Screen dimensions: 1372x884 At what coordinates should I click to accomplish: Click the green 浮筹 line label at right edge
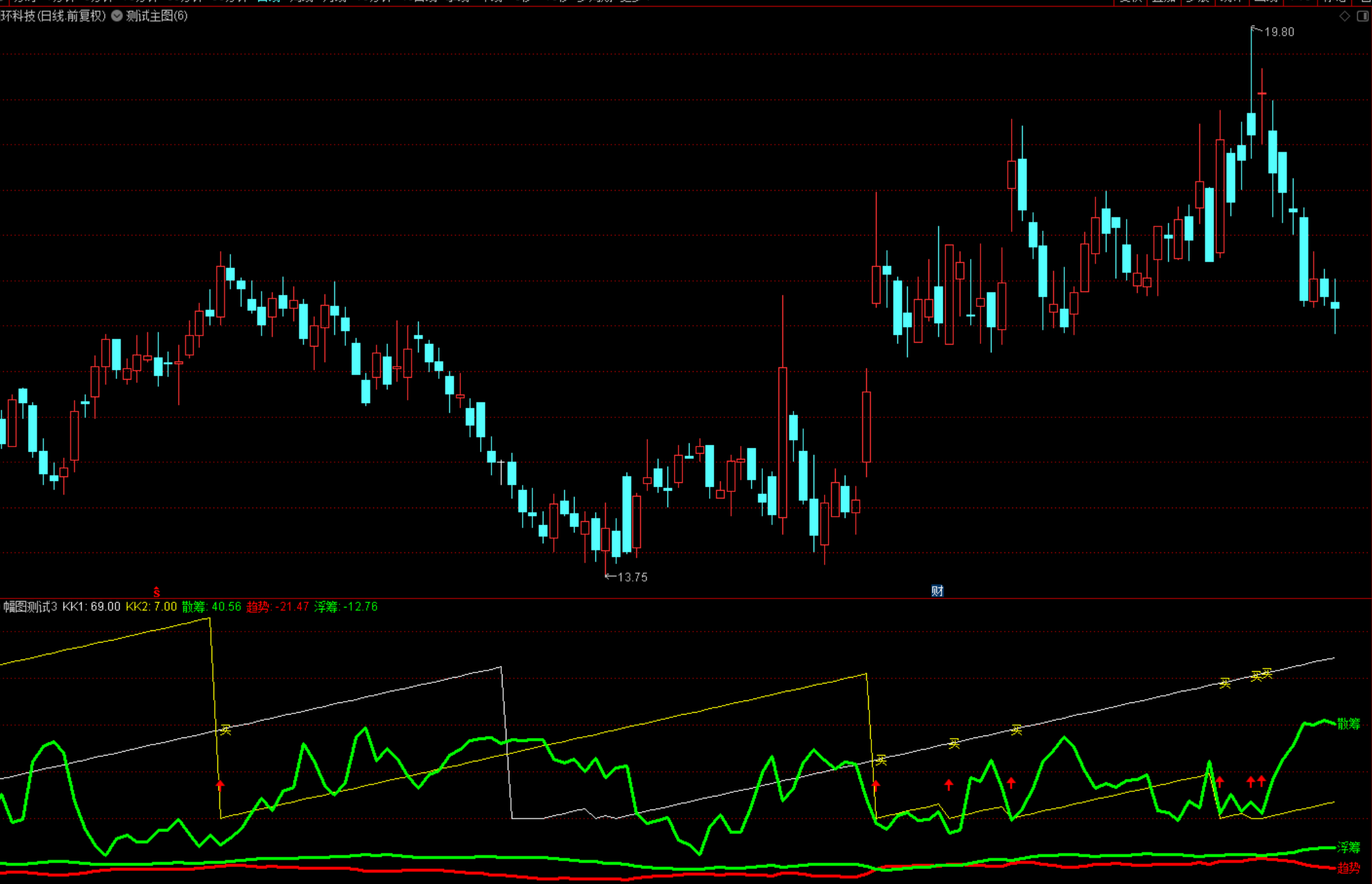(x=1349, y=847)
